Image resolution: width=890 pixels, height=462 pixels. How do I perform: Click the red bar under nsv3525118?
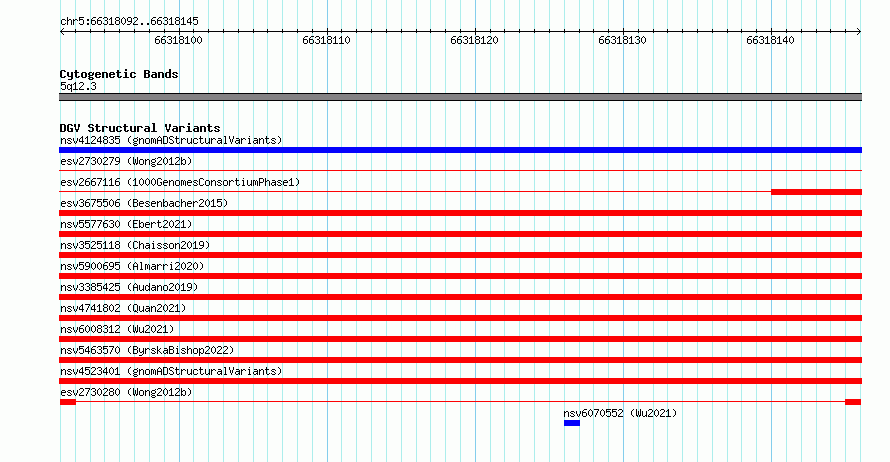pos(460,255)
